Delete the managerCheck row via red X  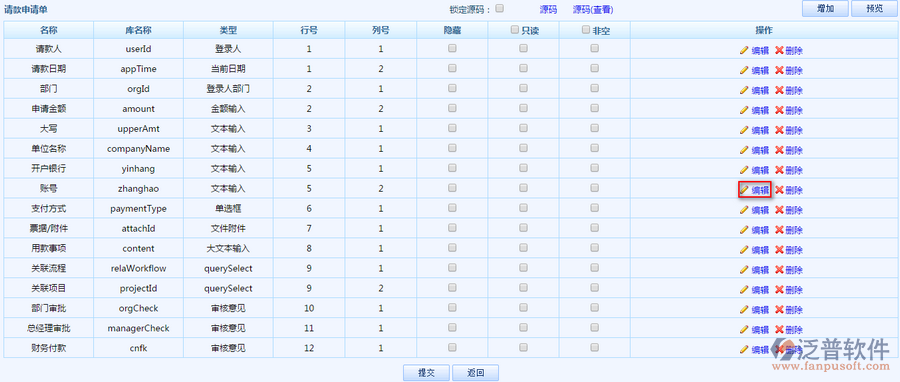[x=779, y=329]
